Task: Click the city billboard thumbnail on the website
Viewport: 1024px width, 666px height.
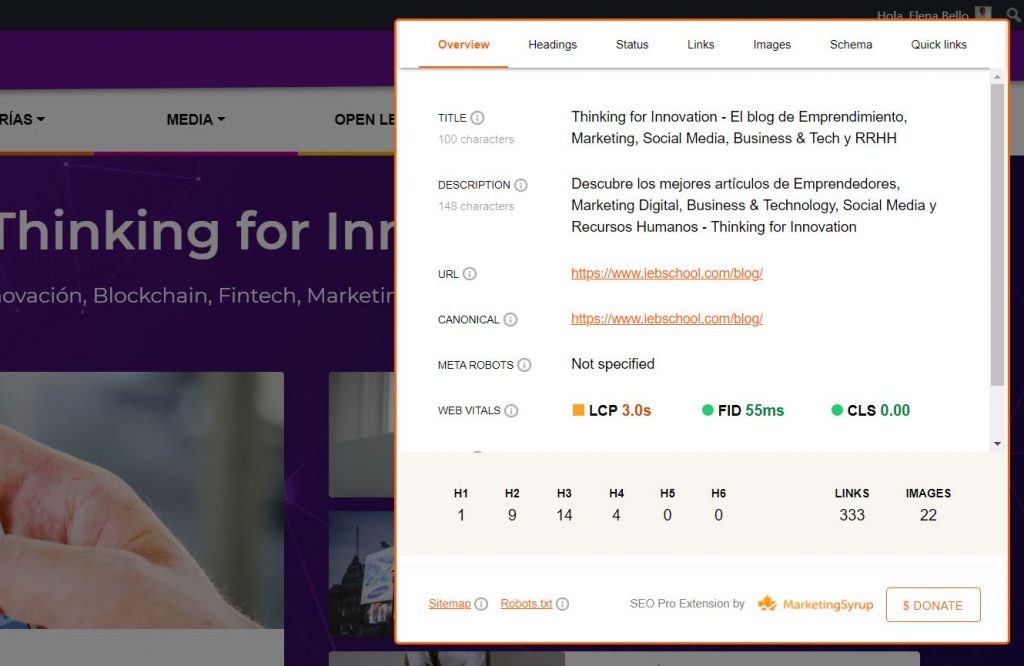Action: click(362, 573)
